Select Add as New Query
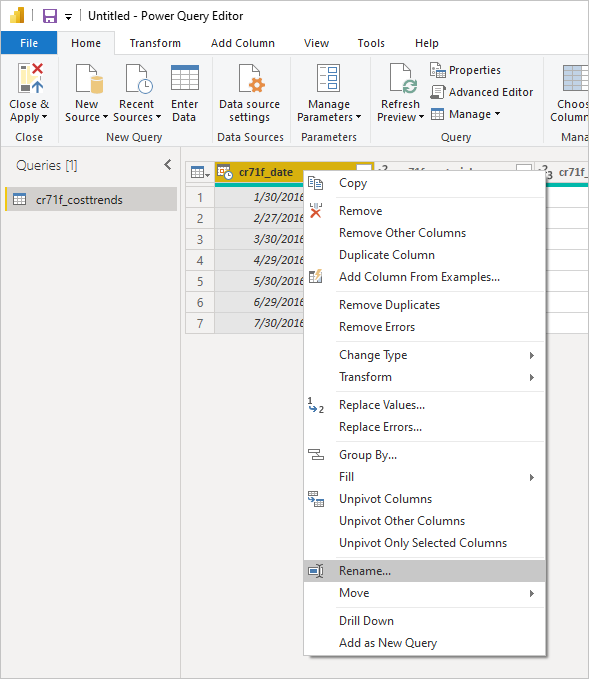Image resolution: width=589 pixels, height=679 pixels. coord(424,643)
